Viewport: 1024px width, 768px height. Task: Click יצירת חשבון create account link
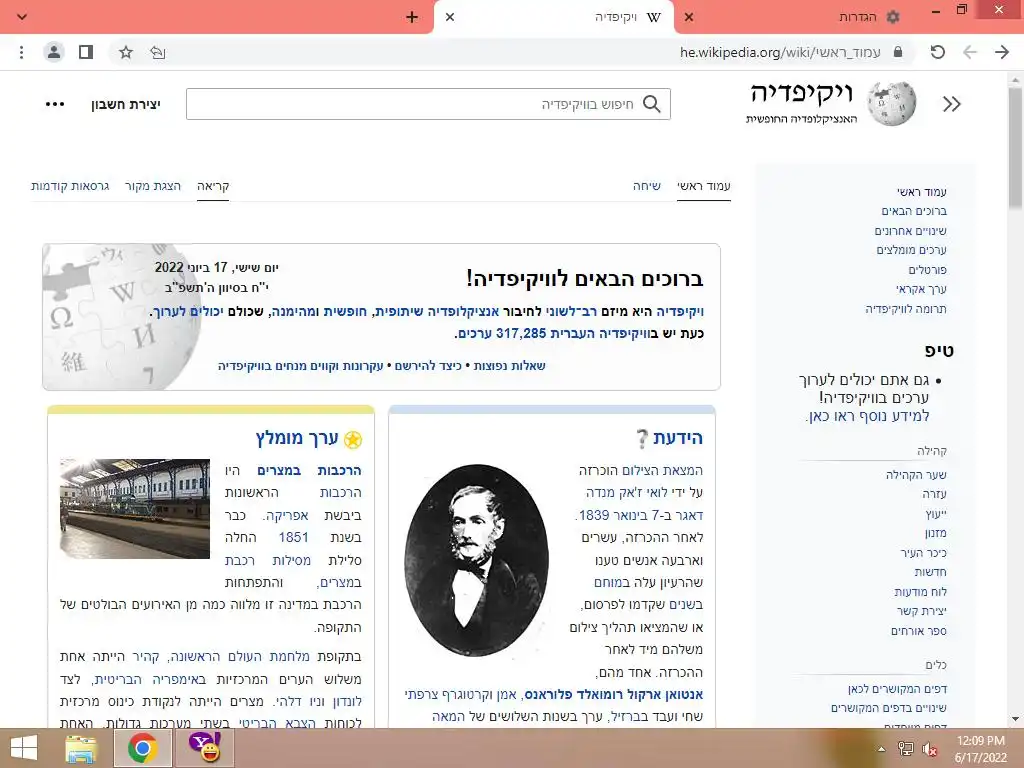[x=125, y=104]
